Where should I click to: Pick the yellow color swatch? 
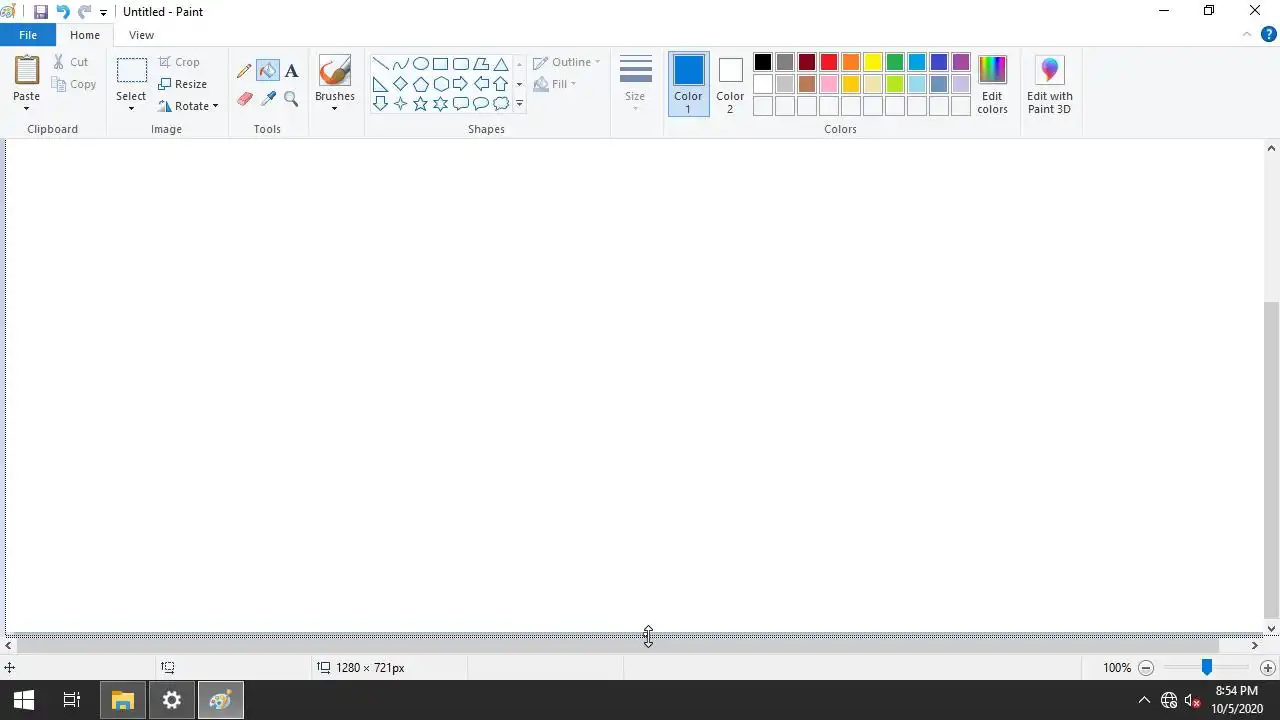coord(873,62)
